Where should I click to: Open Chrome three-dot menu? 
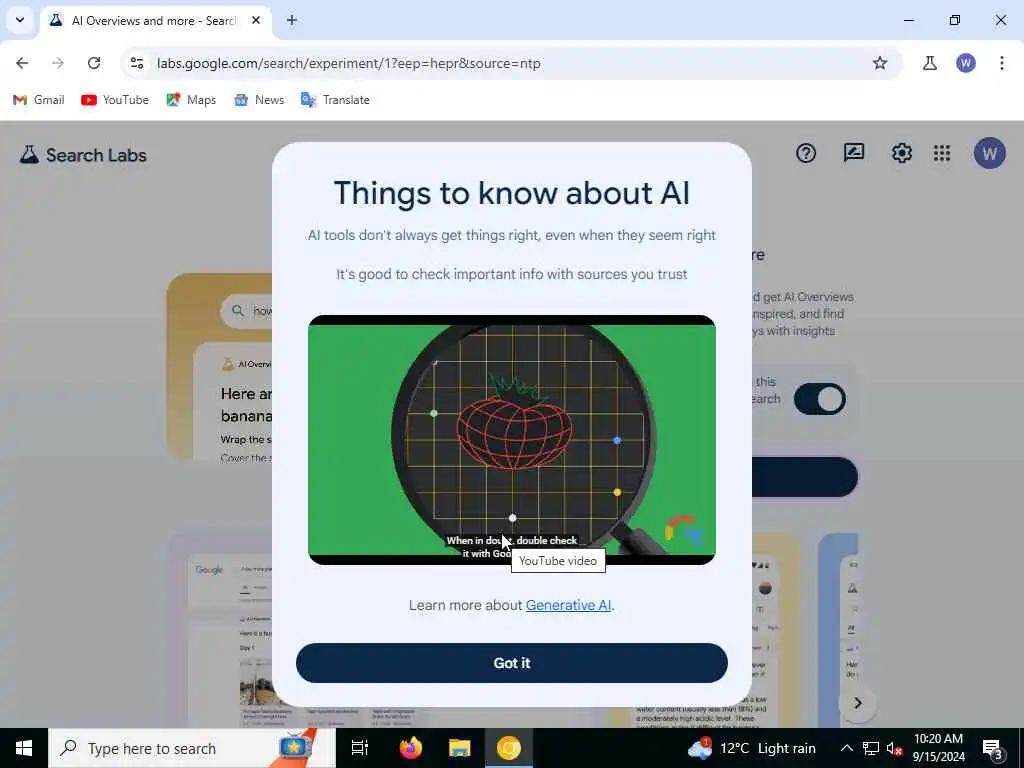[1002, 63]
